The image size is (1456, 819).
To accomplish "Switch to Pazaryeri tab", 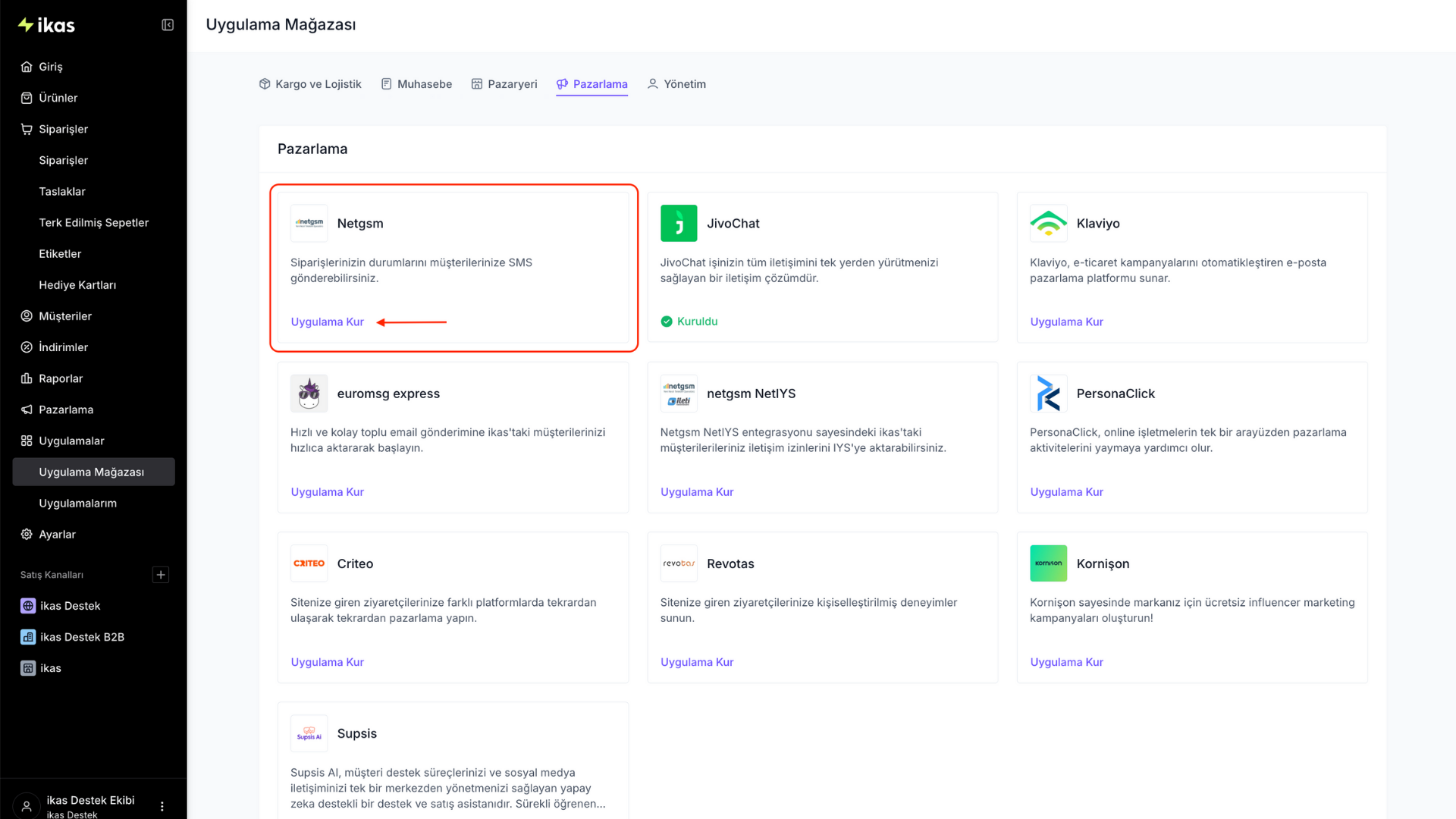I will click(x=504, y=84).
